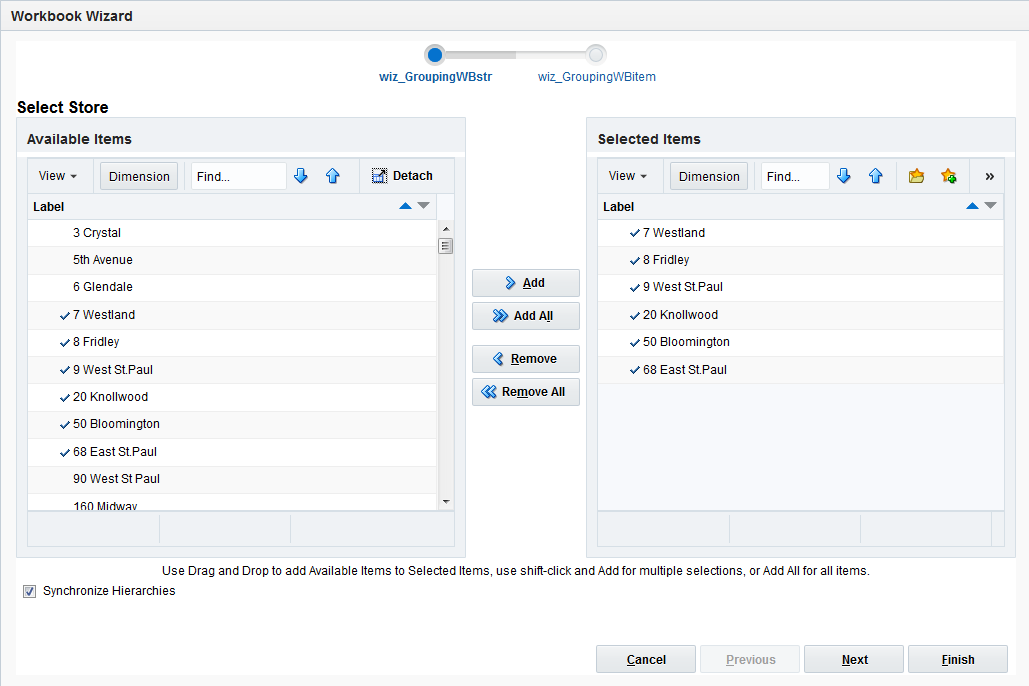Select 9 West St.Paul in Selected Items
Screen dimensions: 1029x686
[801, 288]
